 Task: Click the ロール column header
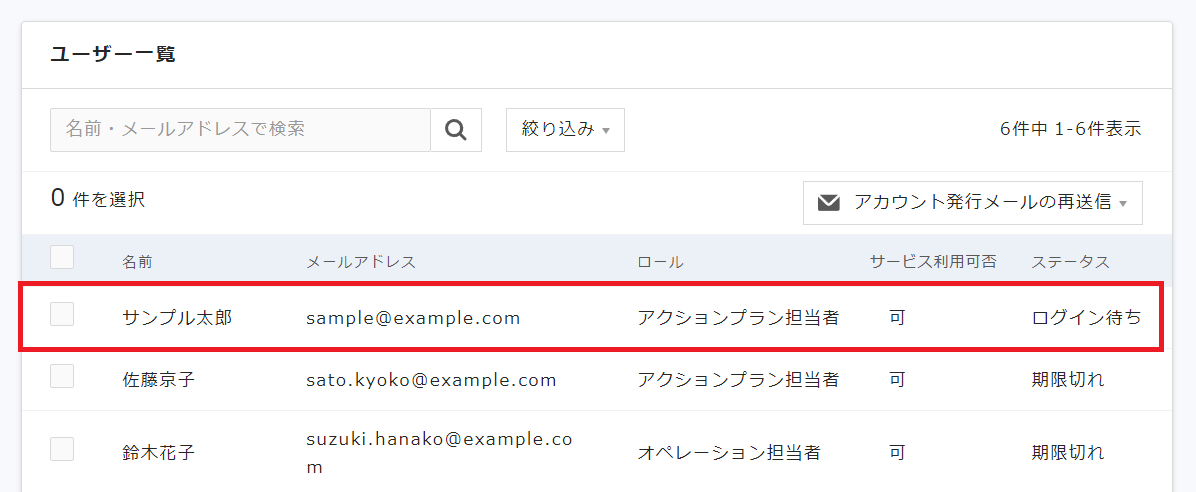tap(661, 262)
